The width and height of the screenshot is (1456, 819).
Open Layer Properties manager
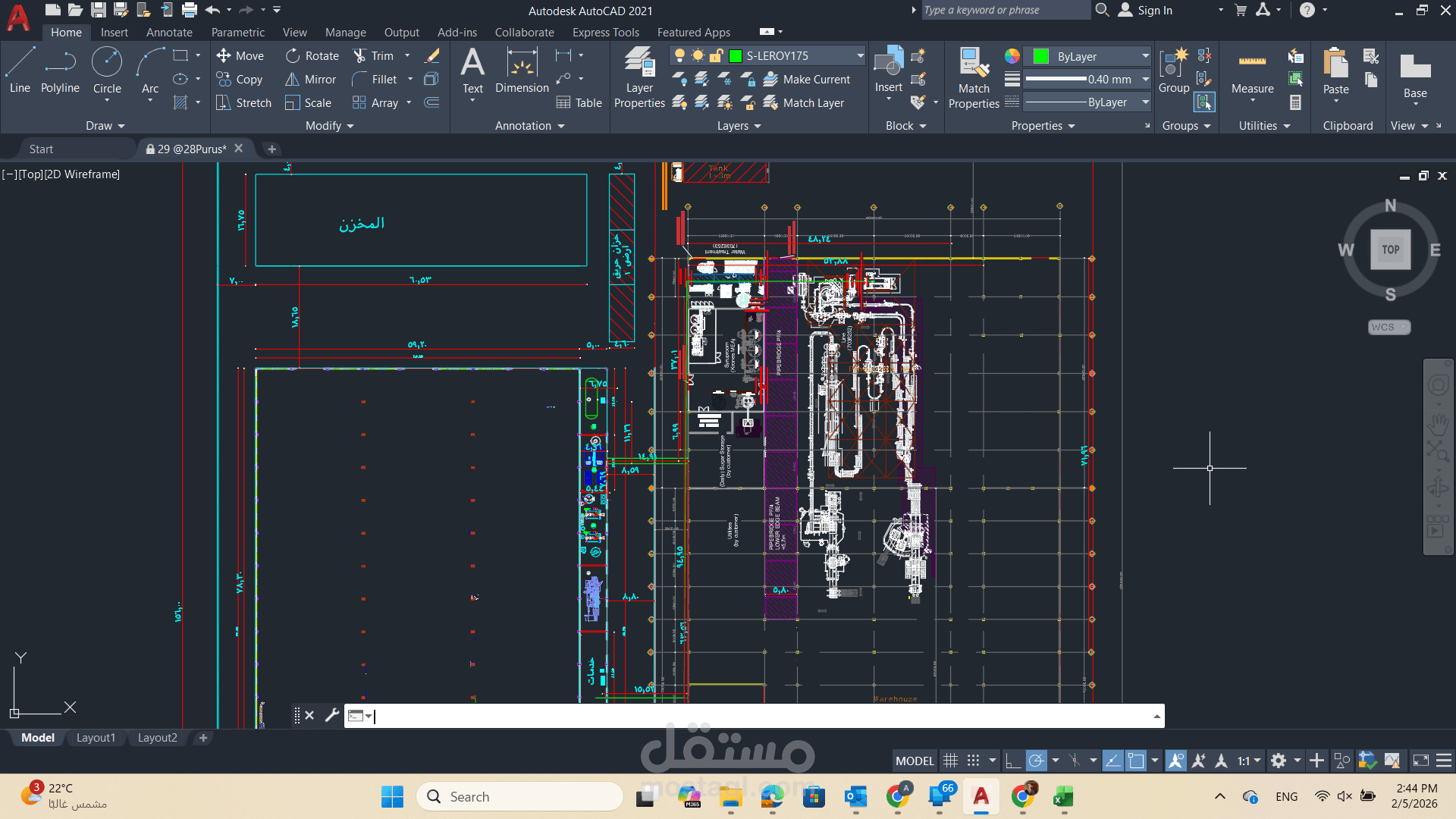639,77
